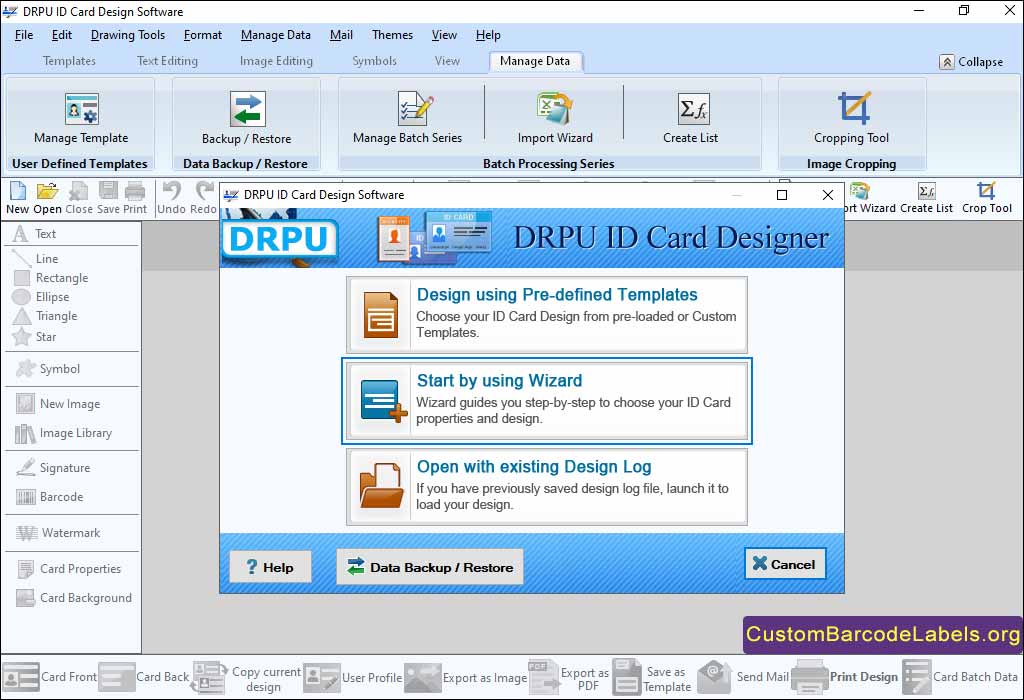The image size is (1024, 700).
Task: Click Crop Tool in toolbar
Action: pos(986,199)
